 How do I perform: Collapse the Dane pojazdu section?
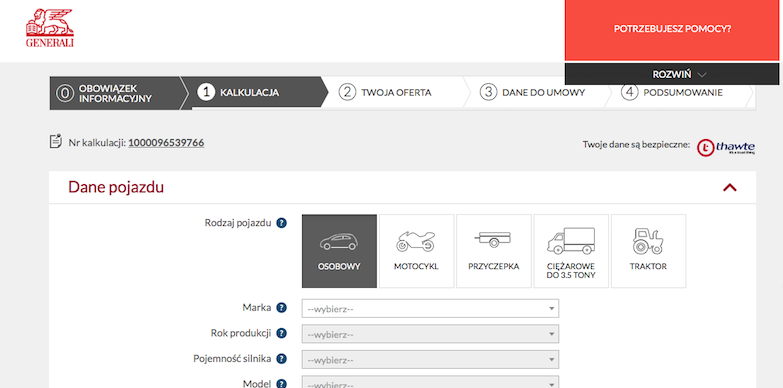click(x=730, y=188)
